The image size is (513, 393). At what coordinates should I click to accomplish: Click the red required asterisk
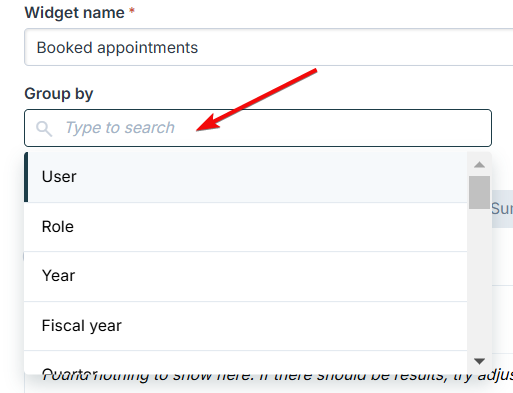(132, 11)
